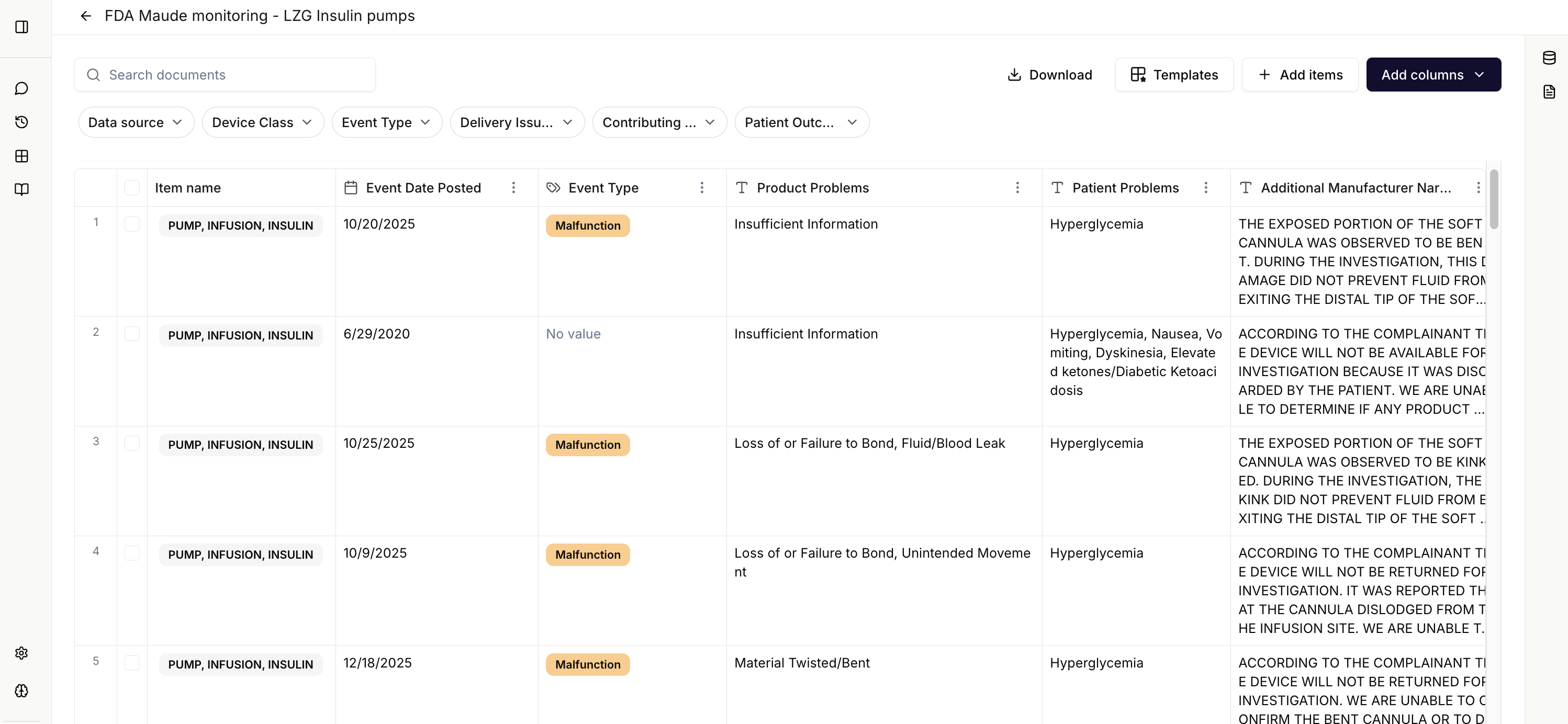Open the Patient Outc... filter

point(801,122)
